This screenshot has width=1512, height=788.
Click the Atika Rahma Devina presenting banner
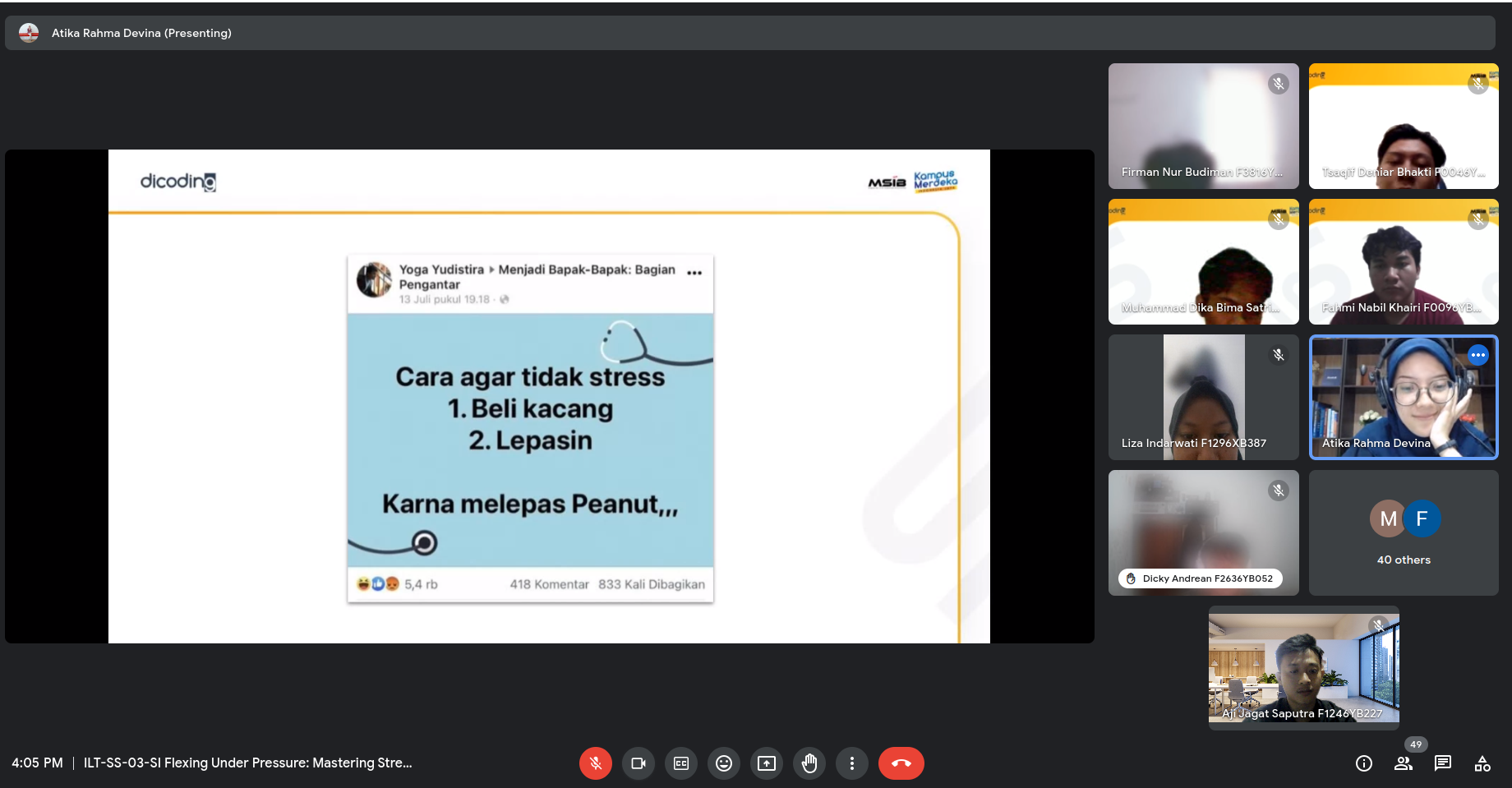click(141, 33)
